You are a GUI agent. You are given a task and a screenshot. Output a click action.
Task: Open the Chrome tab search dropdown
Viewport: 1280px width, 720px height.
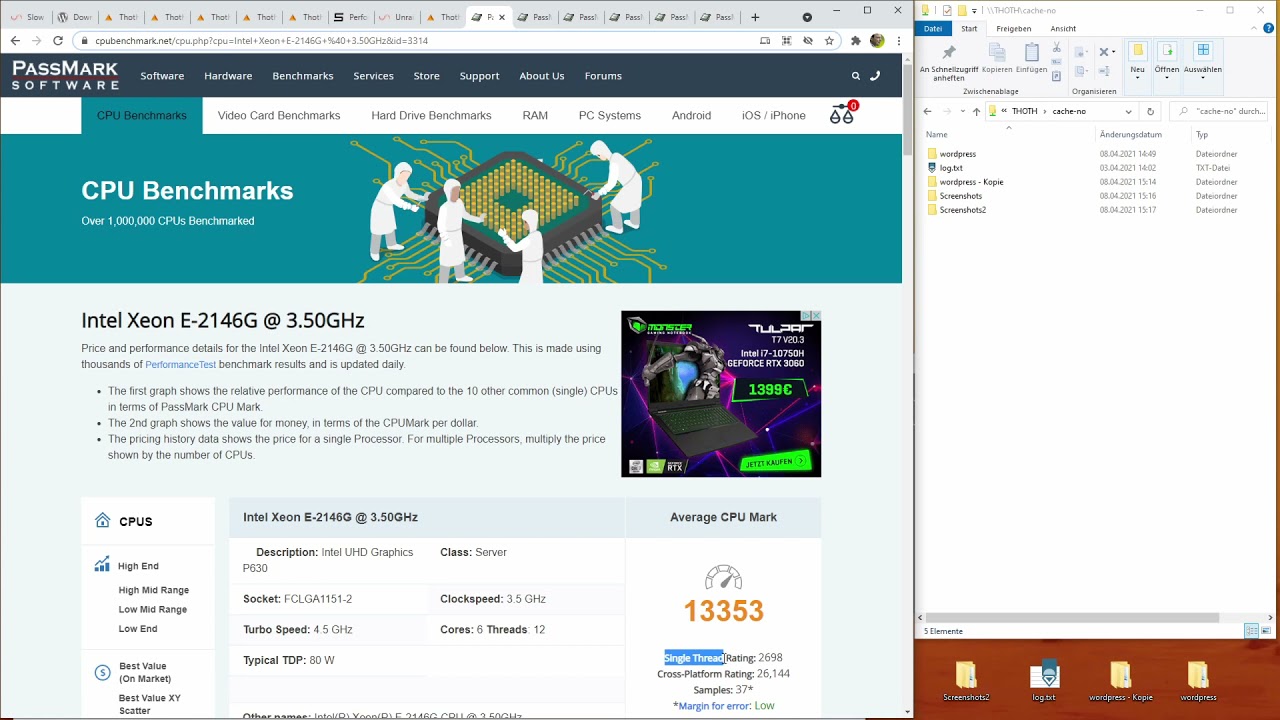coord(807,17)
